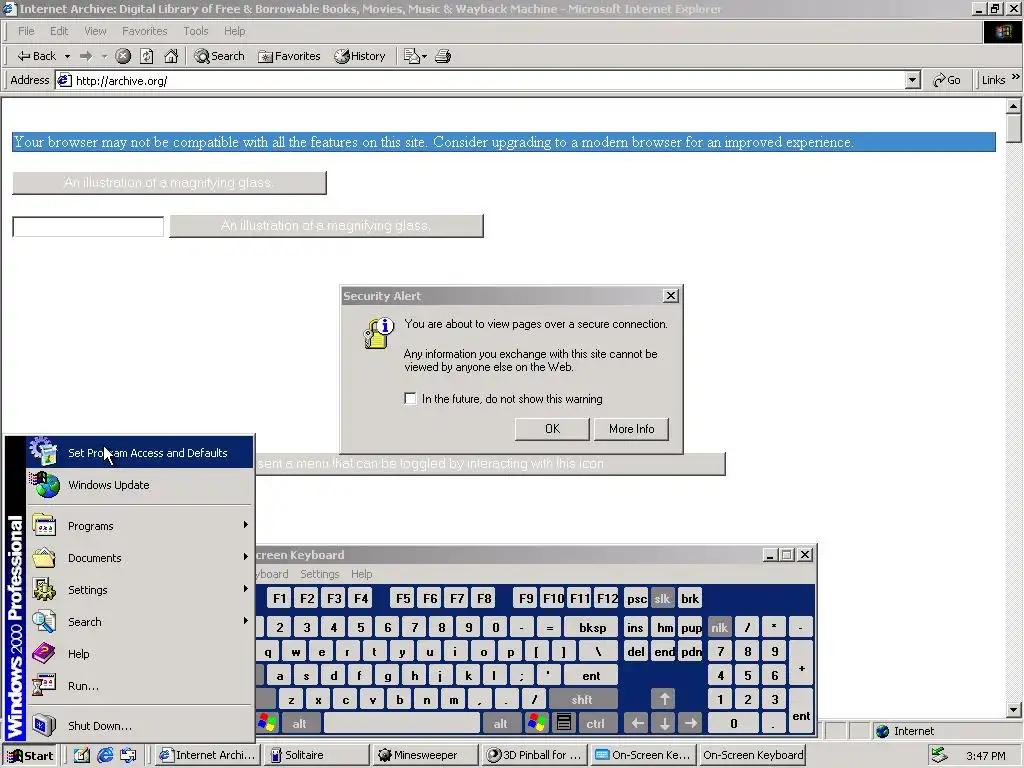Viewport: 1024px width, 768px height.
Task: Click the archive.org search text field
Action: point(88,226)
